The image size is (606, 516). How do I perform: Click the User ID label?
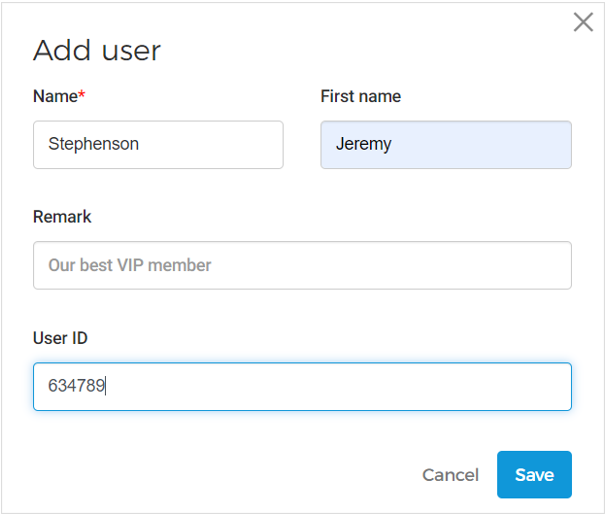pos(60,338)
